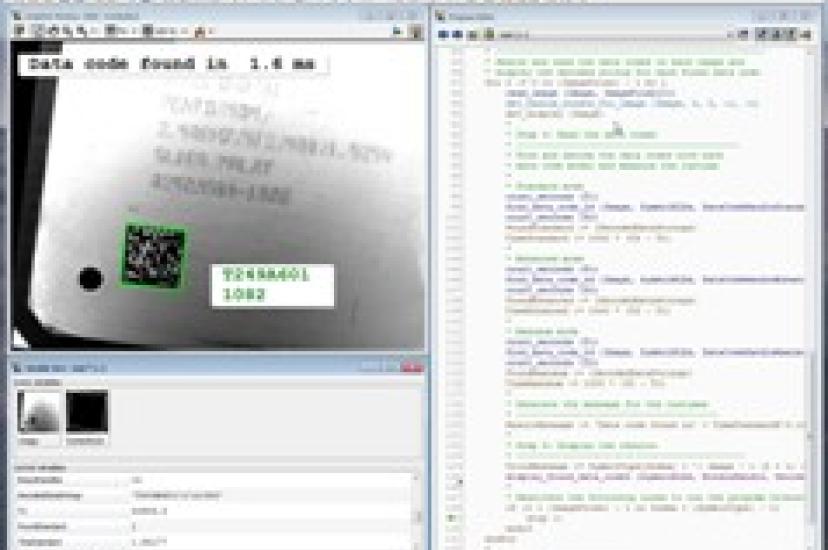The height and width of the screenshot is (550, 828).
Task: Click the fourth (green) icon in the Program window toolbar
Action: 490,35
